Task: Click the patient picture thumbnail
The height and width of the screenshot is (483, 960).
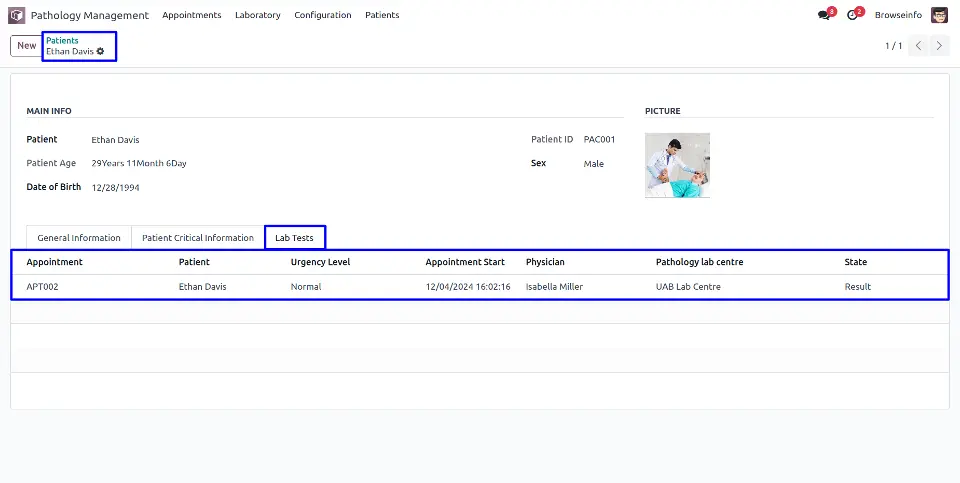Action: tap(677, 165)
